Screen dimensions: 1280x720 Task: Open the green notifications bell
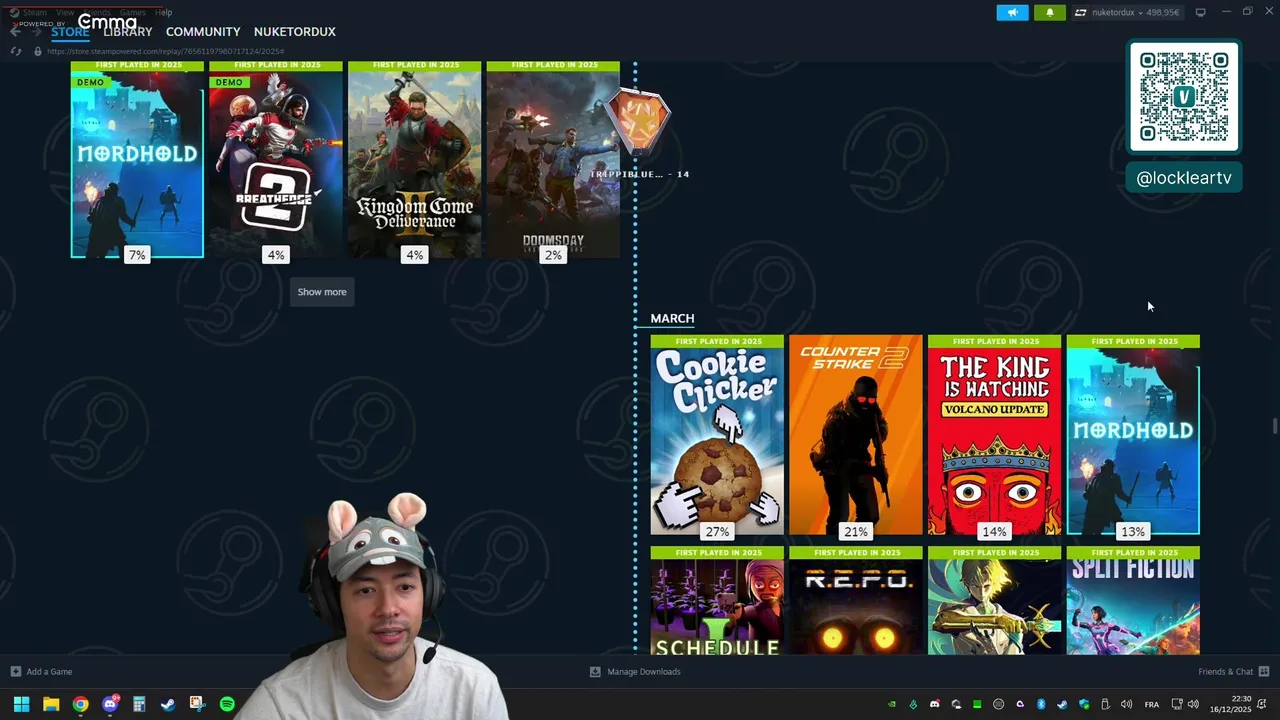coord(1049,13)
